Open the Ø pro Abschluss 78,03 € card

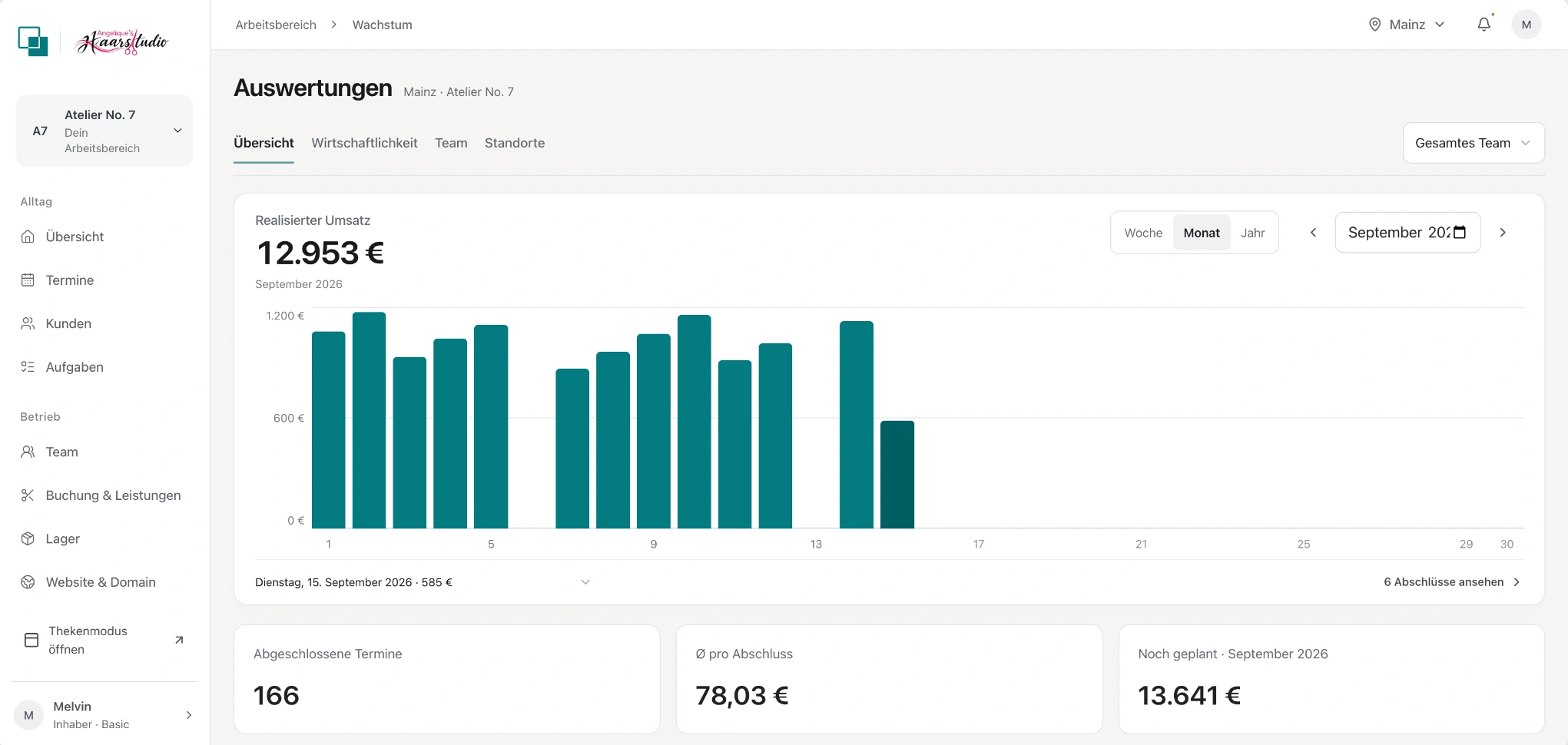pos(889,679)
